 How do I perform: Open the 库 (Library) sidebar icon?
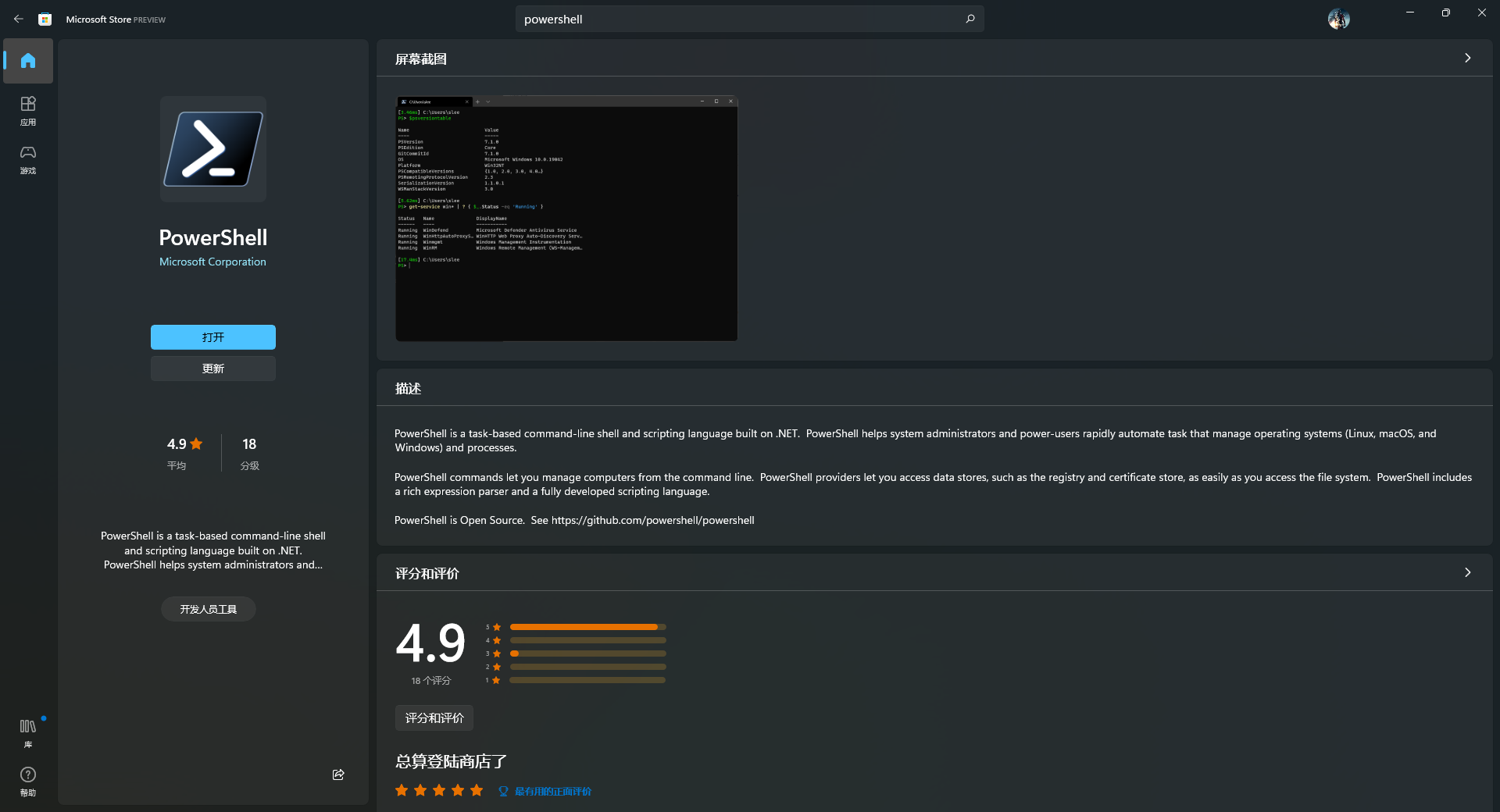(28, 734)
